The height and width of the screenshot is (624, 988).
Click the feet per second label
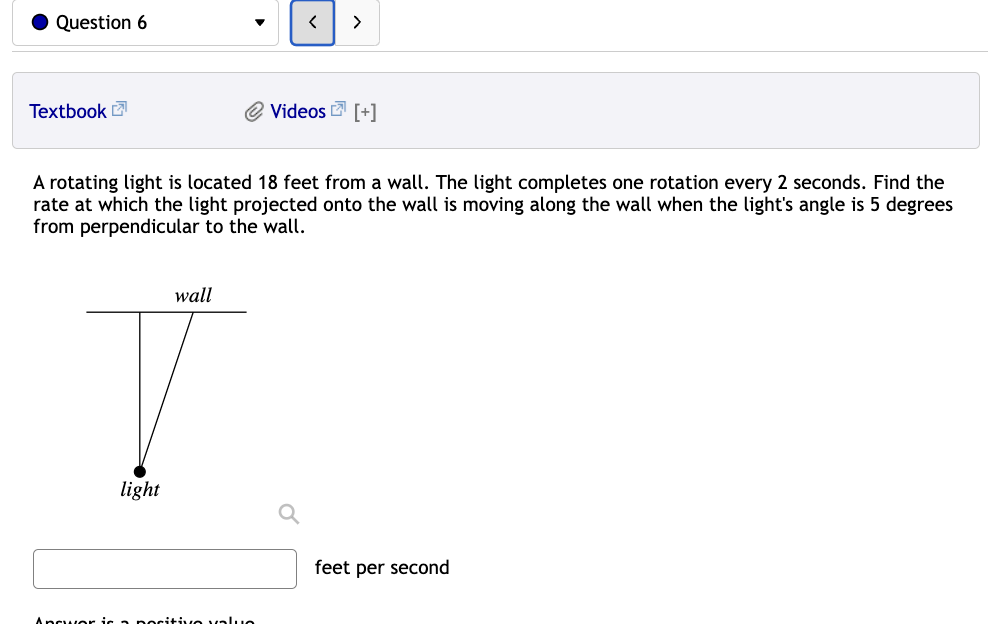tap(382, 567)
